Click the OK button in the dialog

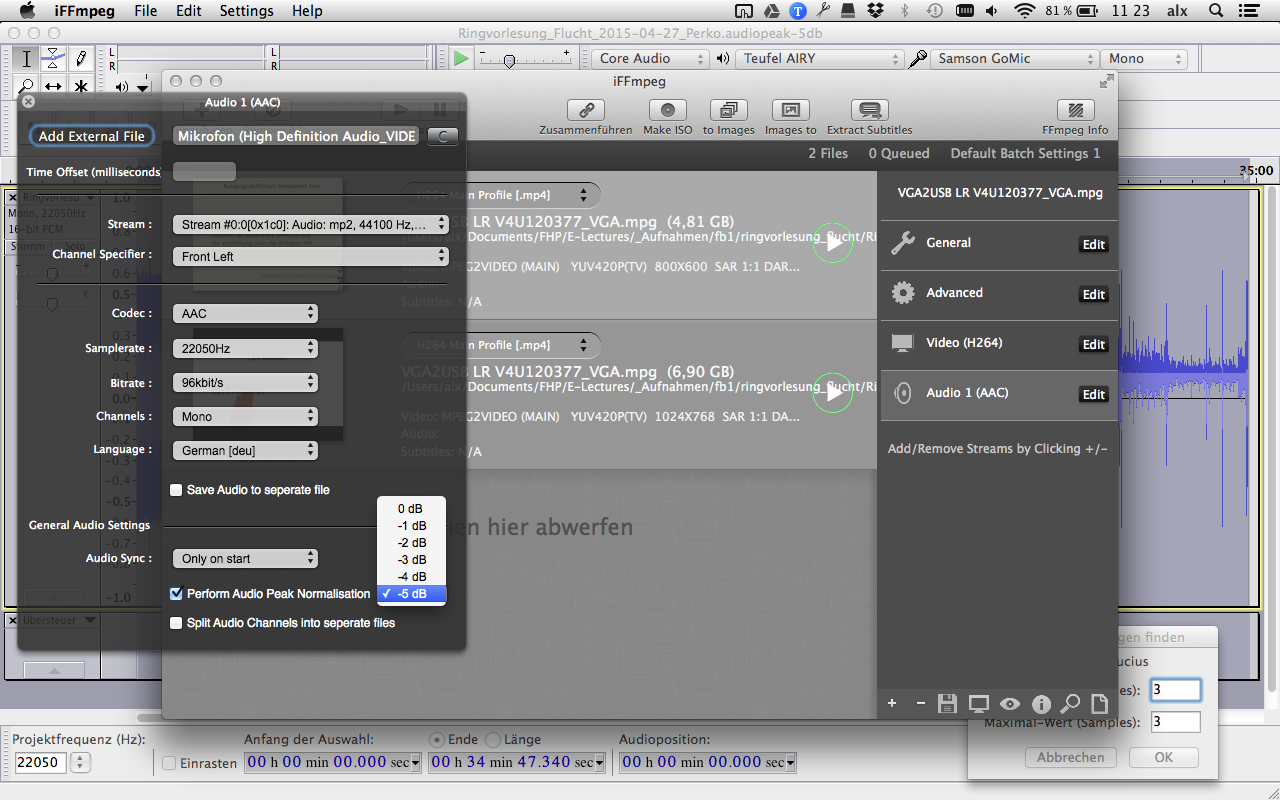click(x=1164, y=757)
